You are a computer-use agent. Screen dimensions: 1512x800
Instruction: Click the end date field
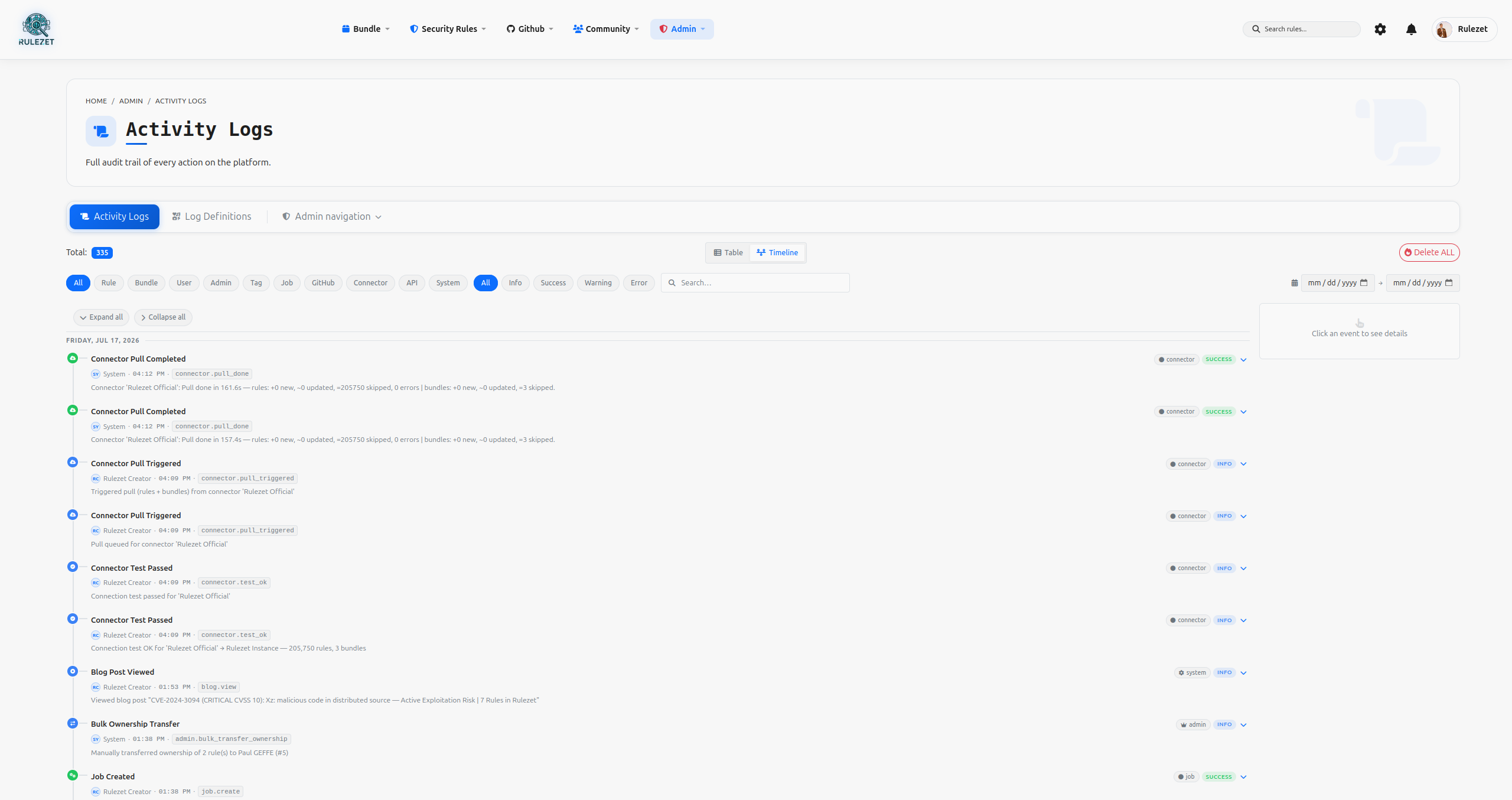click(x=1423, y=283)
